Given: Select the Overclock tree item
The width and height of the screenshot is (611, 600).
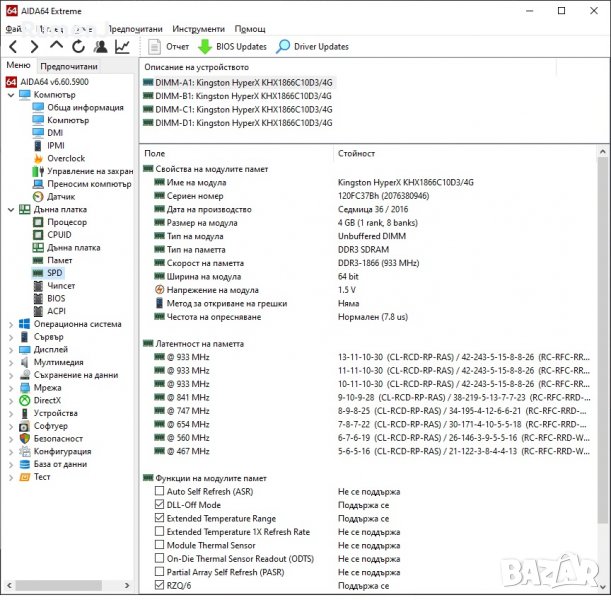Looking at the screenshot, I should [65, 158].
